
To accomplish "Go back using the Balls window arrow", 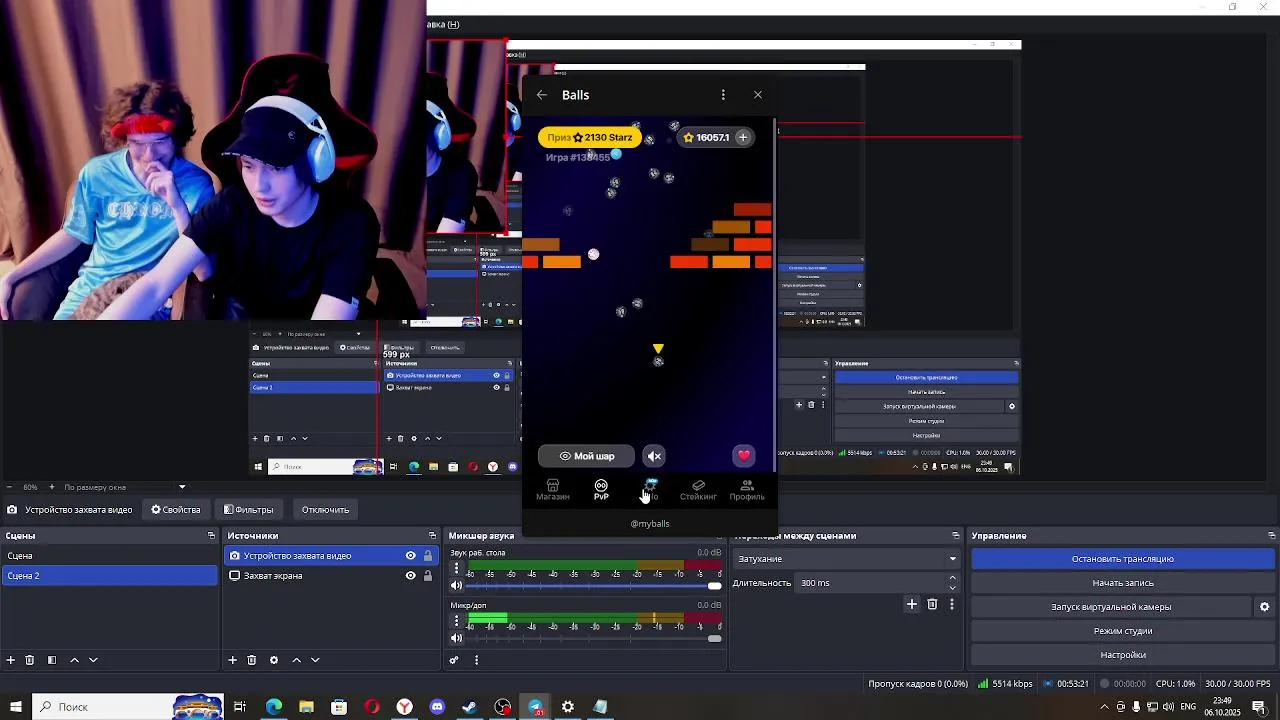I will tap(541, 95).
